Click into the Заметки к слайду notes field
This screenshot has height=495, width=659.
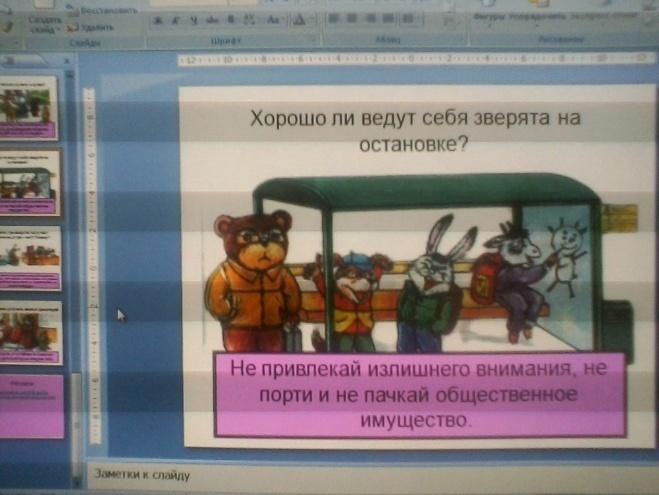(372, 475)
